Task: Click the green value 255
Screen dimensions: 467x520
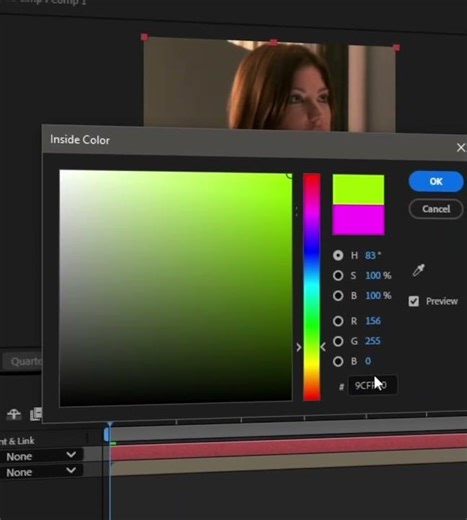Action: pos(373,341)
